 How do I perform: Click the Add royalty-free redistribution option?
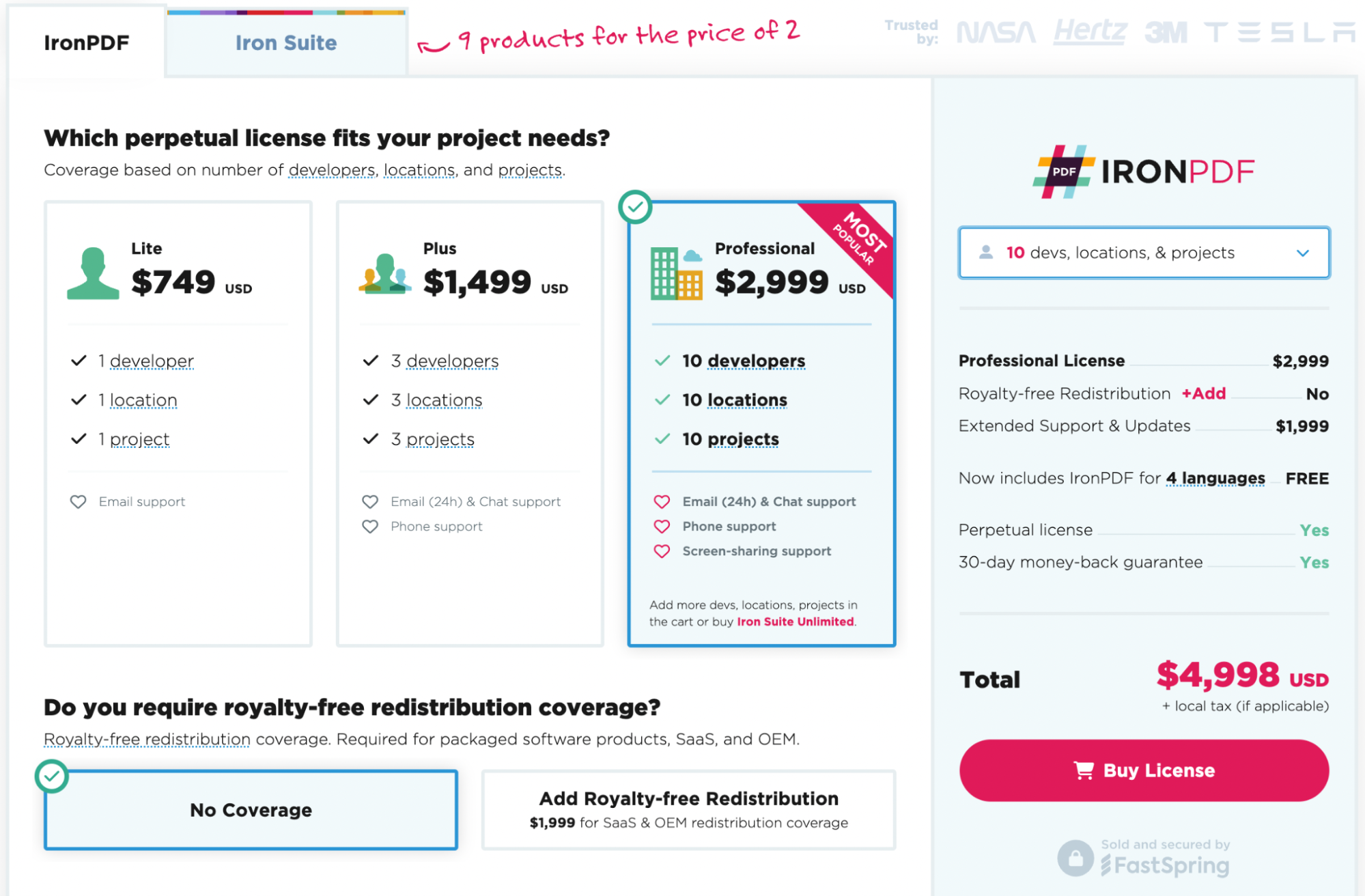click(684, 810)
